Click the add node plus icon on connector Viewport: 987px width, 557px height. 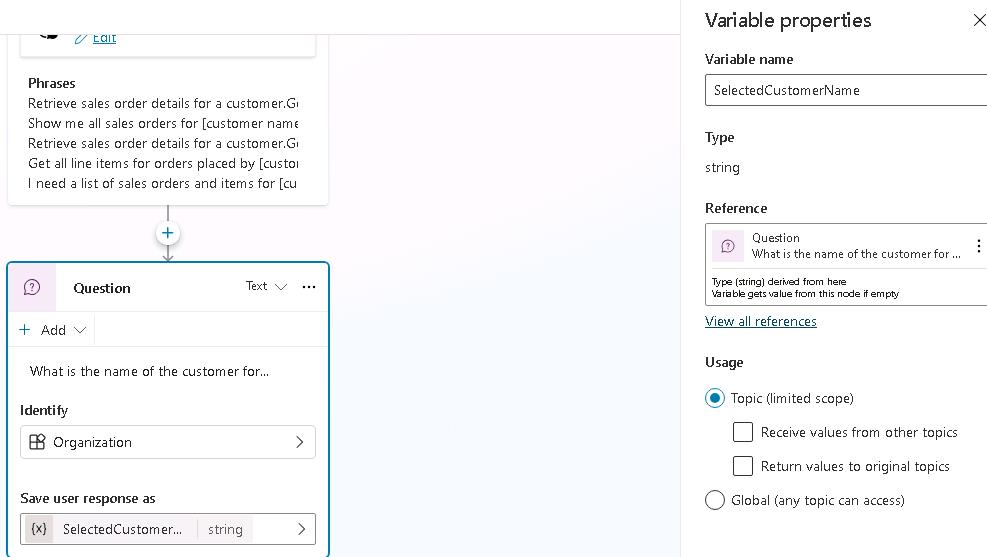[x=168, y=233]
